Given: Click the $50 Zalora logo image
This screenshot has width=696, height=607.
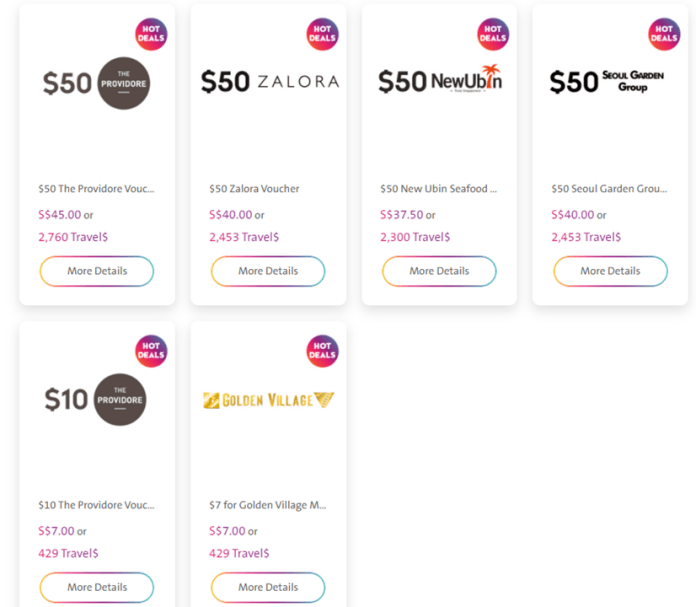Looking at the screenshot, I should pos(270,82).
